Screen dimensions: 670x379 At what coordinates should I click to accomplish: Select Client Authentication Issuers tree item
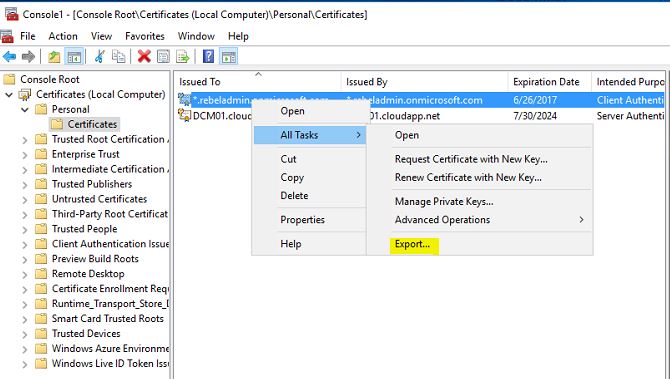[110, 244]
